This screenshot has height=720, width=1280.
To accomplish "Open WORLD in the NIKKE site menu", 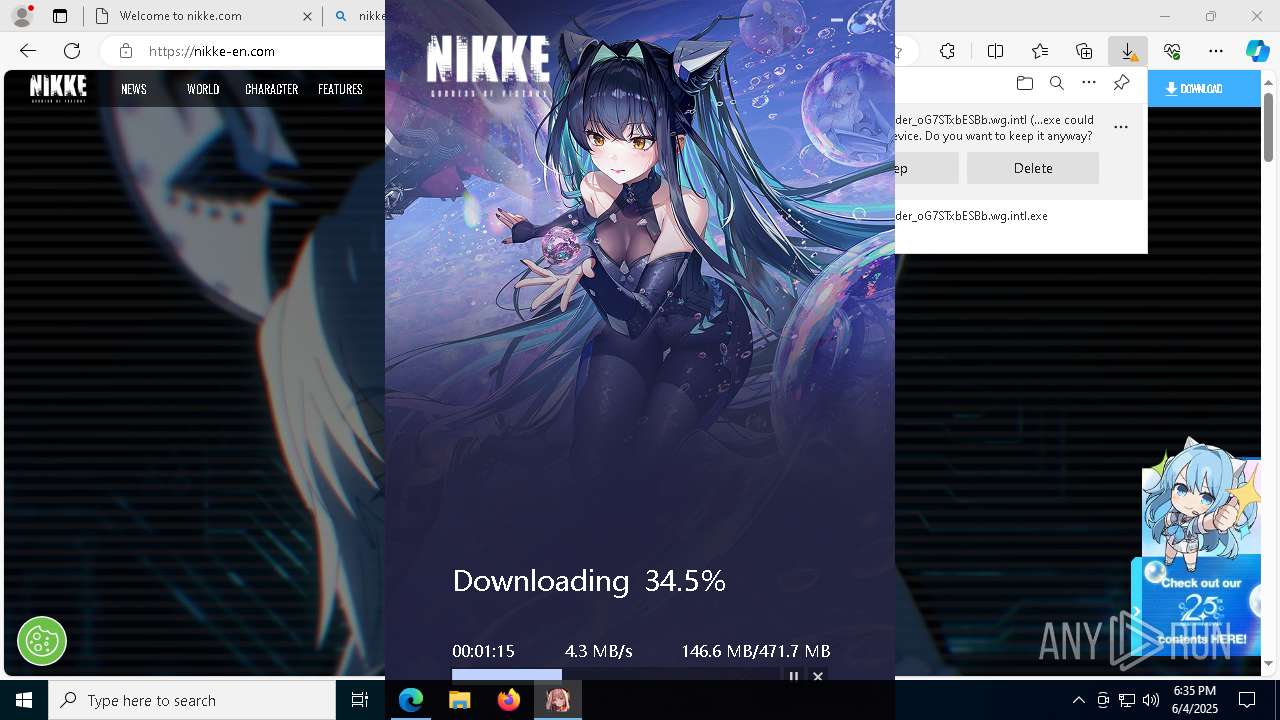I will [203, 89].
